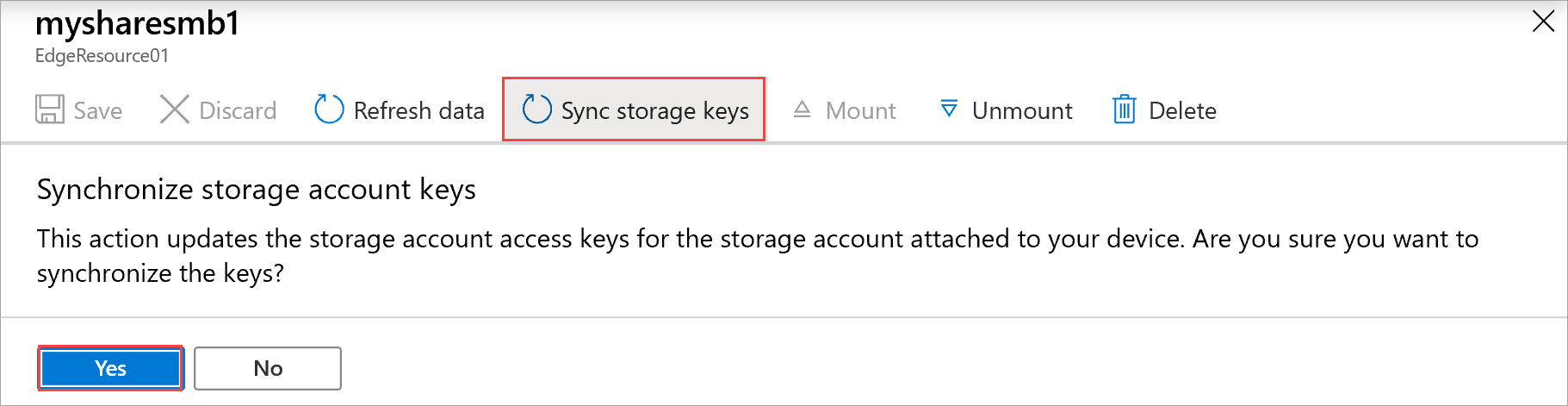The height and width of the screenshot is (406, 1568).
Task: Click the Sync storage keys circular icon
Action: coord(537,109)
